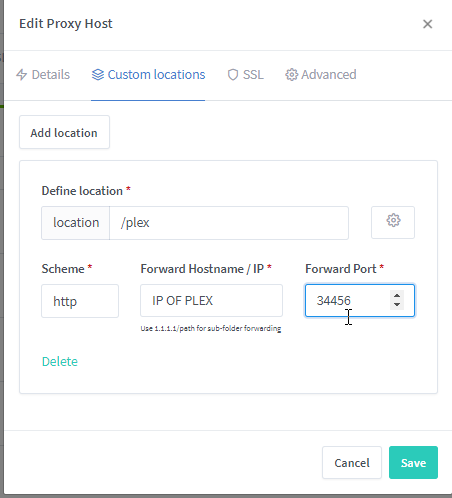Close the Edit Proxy Host dialog
This screenshot has height=498, width=452.
tap(427, 24)
